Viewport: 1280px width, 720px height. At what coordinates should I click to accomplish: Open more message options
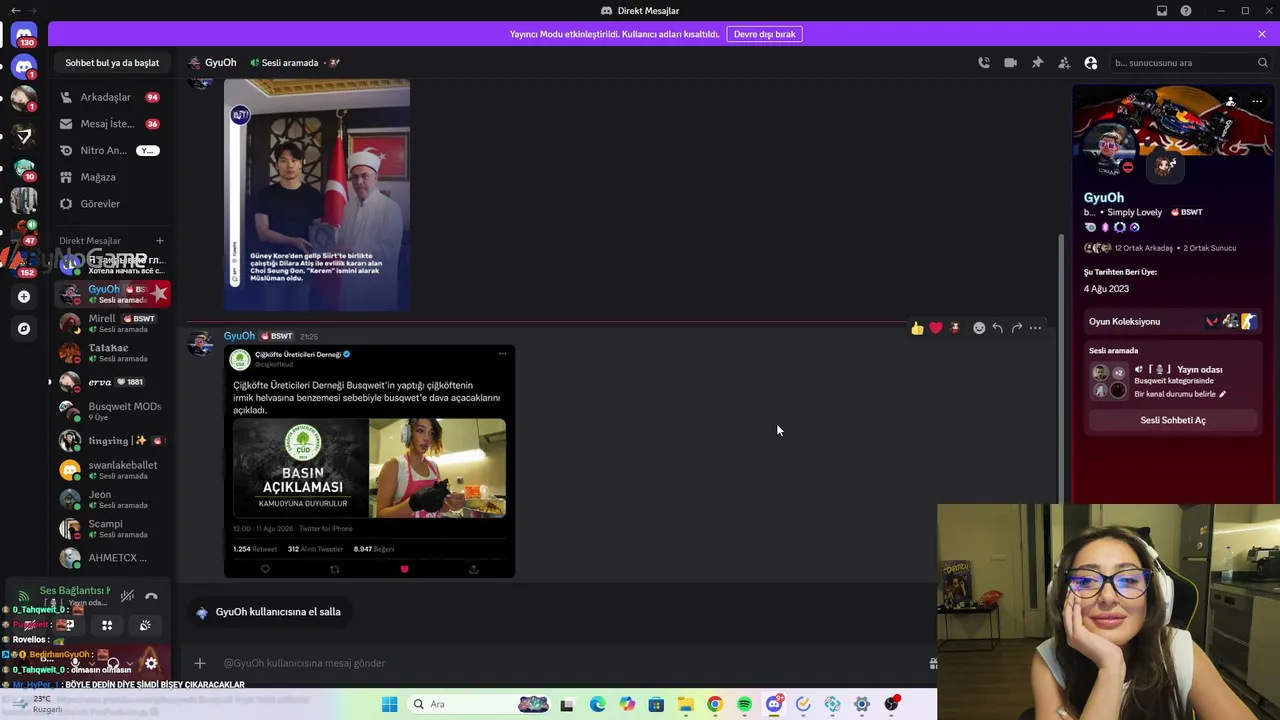point(1035,328)
